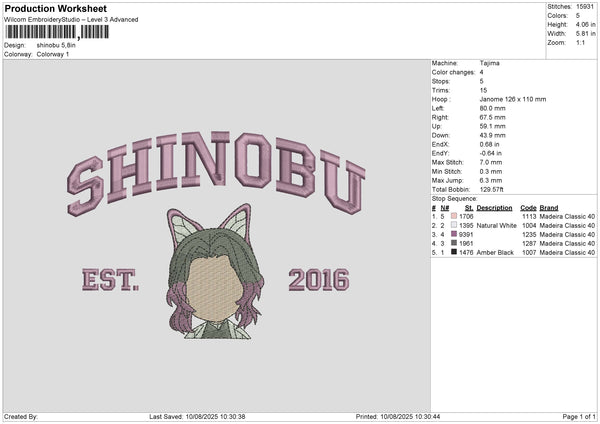600x424 pixels.
Task: Click the Stitches count 15931
Action: click(585, 7)
